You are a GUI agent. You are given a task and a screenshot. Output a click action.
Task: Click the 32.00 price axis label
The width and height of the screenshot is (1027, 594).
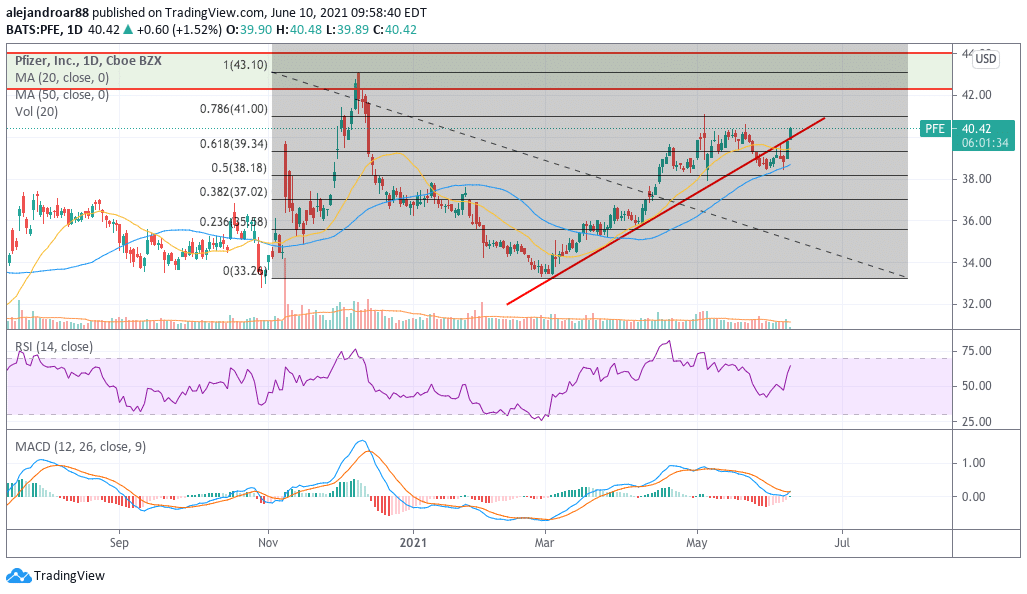click(x=977, y=305)
